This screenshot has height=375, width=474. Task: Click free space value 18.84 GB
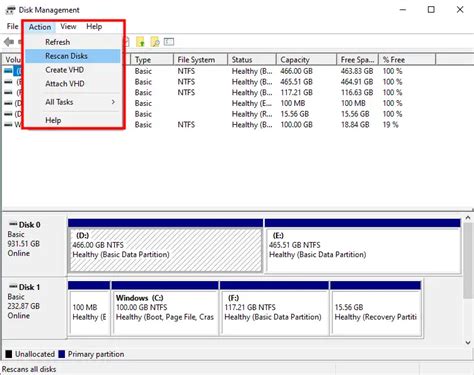tap(355, 125)
